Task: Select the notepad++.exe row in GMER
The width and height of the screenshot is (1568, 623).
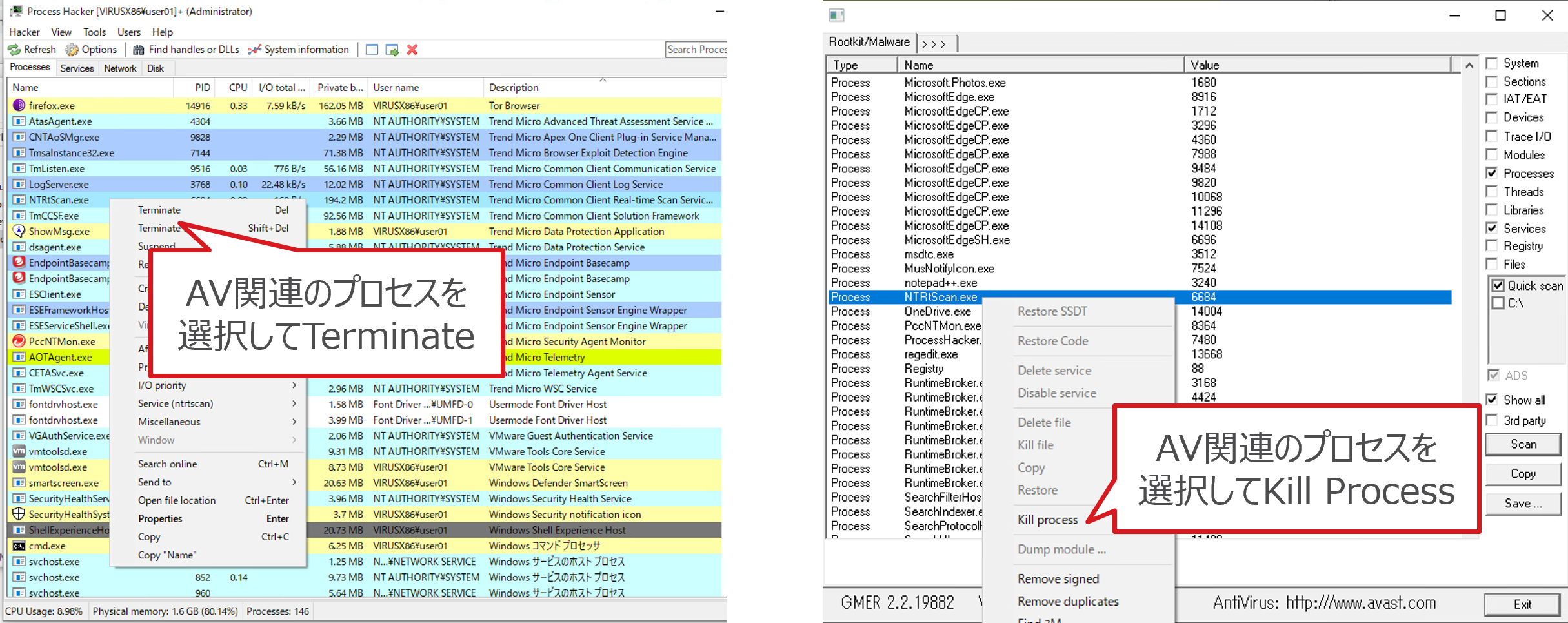Action: tap(1140, 283)
